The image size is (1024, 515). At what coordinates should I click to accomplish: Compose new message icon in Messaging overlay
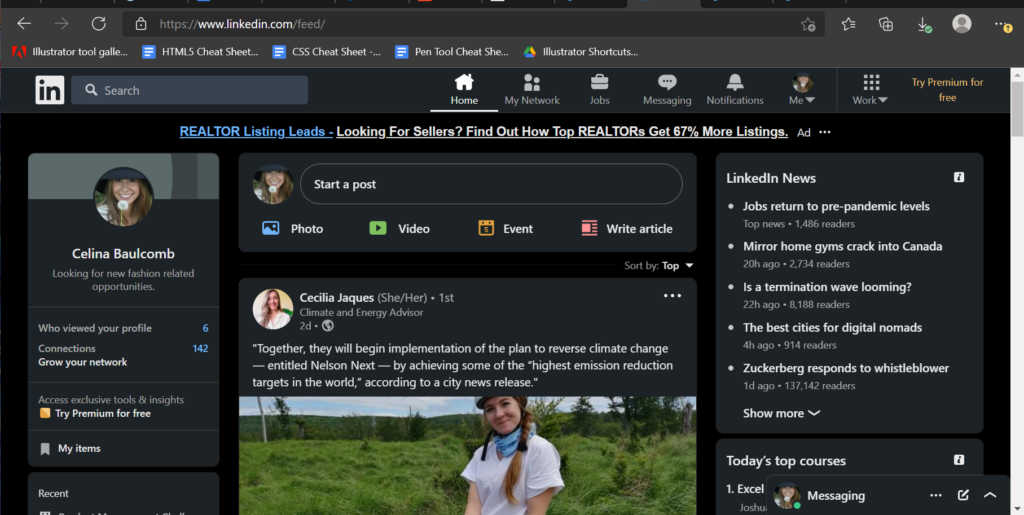click(963, 495)
